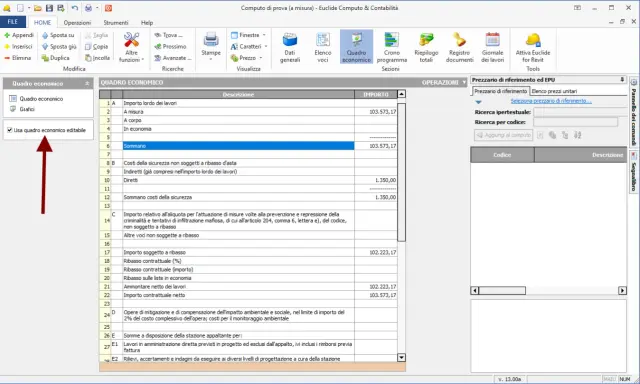Expand the Prezzo dropdown
The height and width of the screenshot is (384, 640).
(246, 58)
